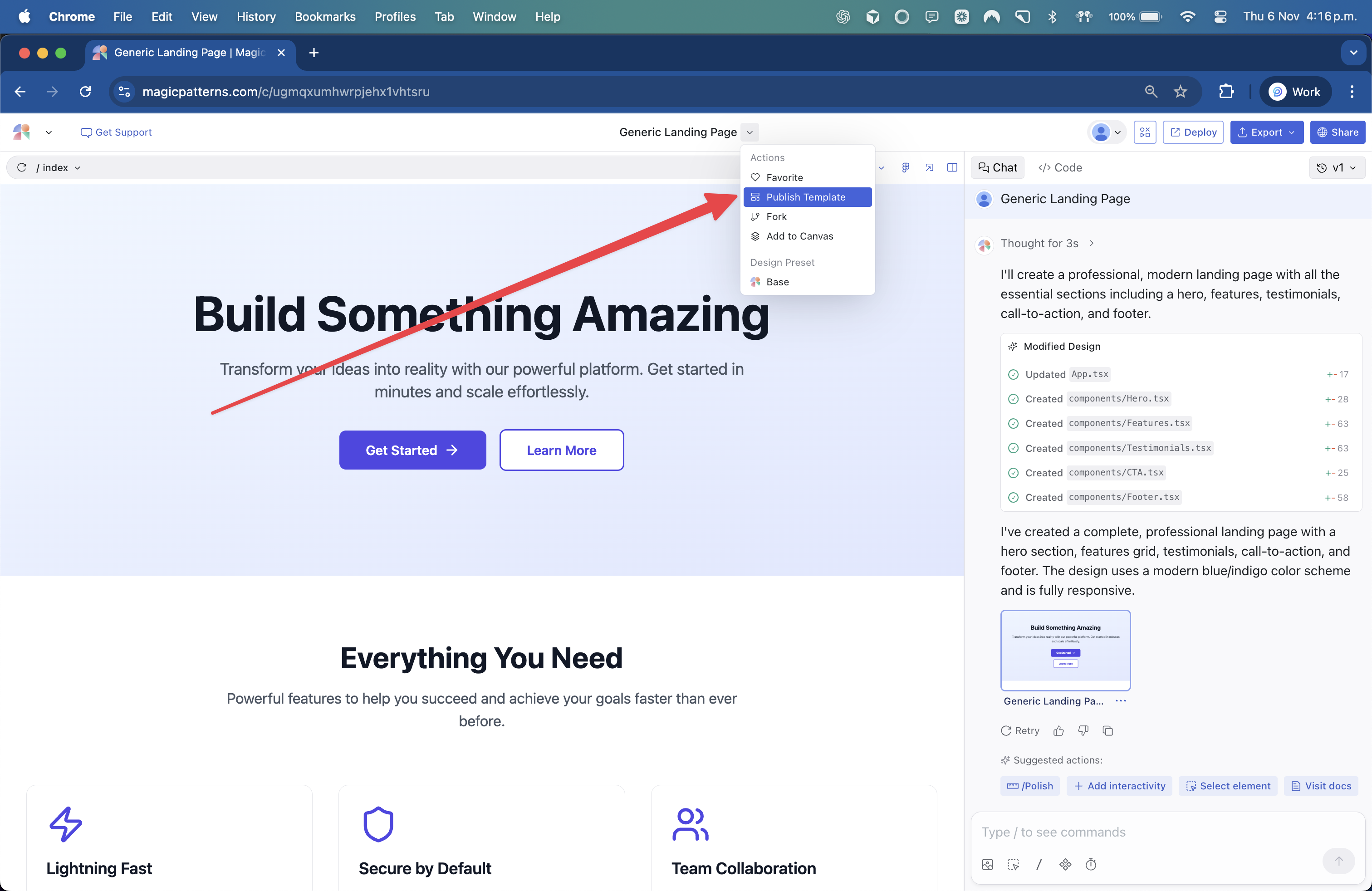Toggle select element mode icon in chat input
This screenshot has height=891, width=1372.
pos(1013,865)
